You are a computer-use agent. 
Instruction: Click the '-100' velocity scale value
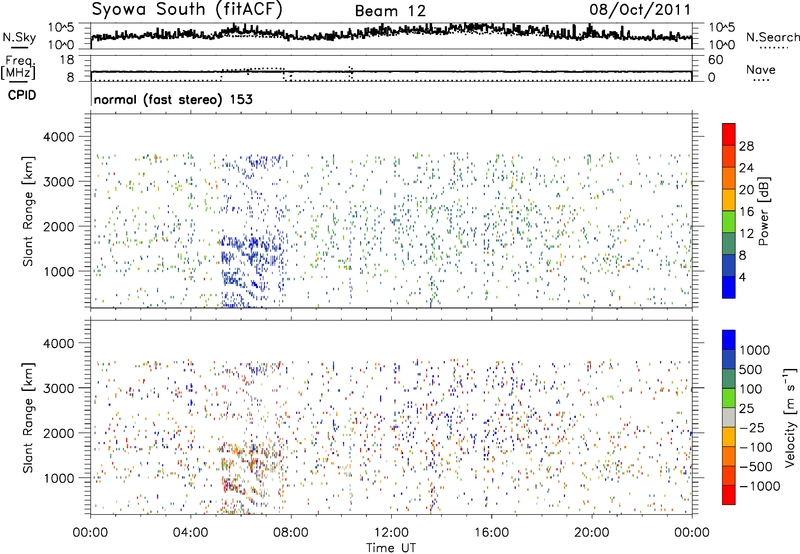755,447
